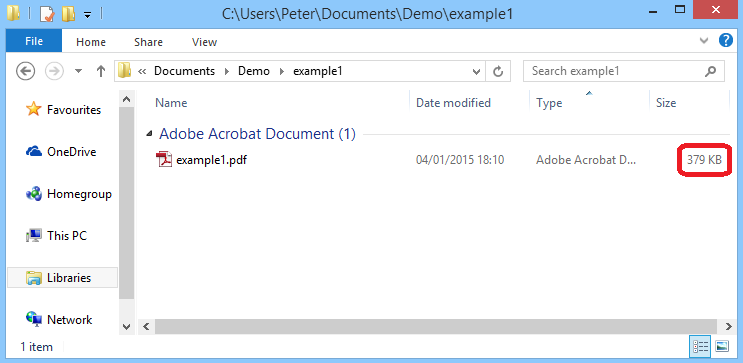Switch to Large icons view in status bar

coord(722,347)
